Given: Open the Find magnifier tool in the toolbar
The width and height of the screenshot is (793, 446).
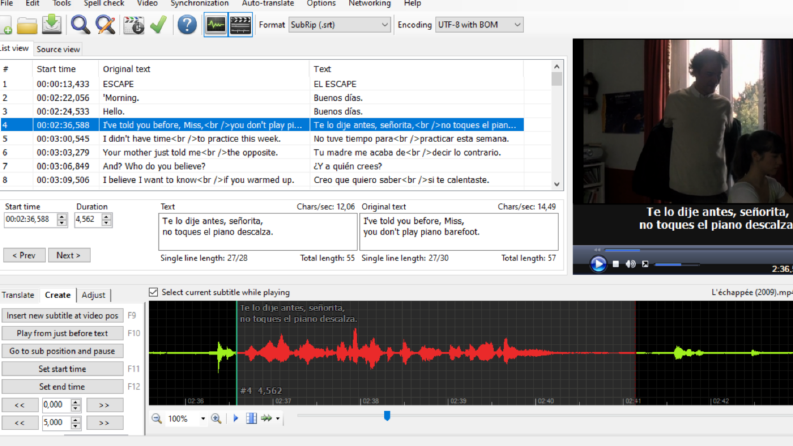Looking at the screenshot, I should click(x=80, y=24).
